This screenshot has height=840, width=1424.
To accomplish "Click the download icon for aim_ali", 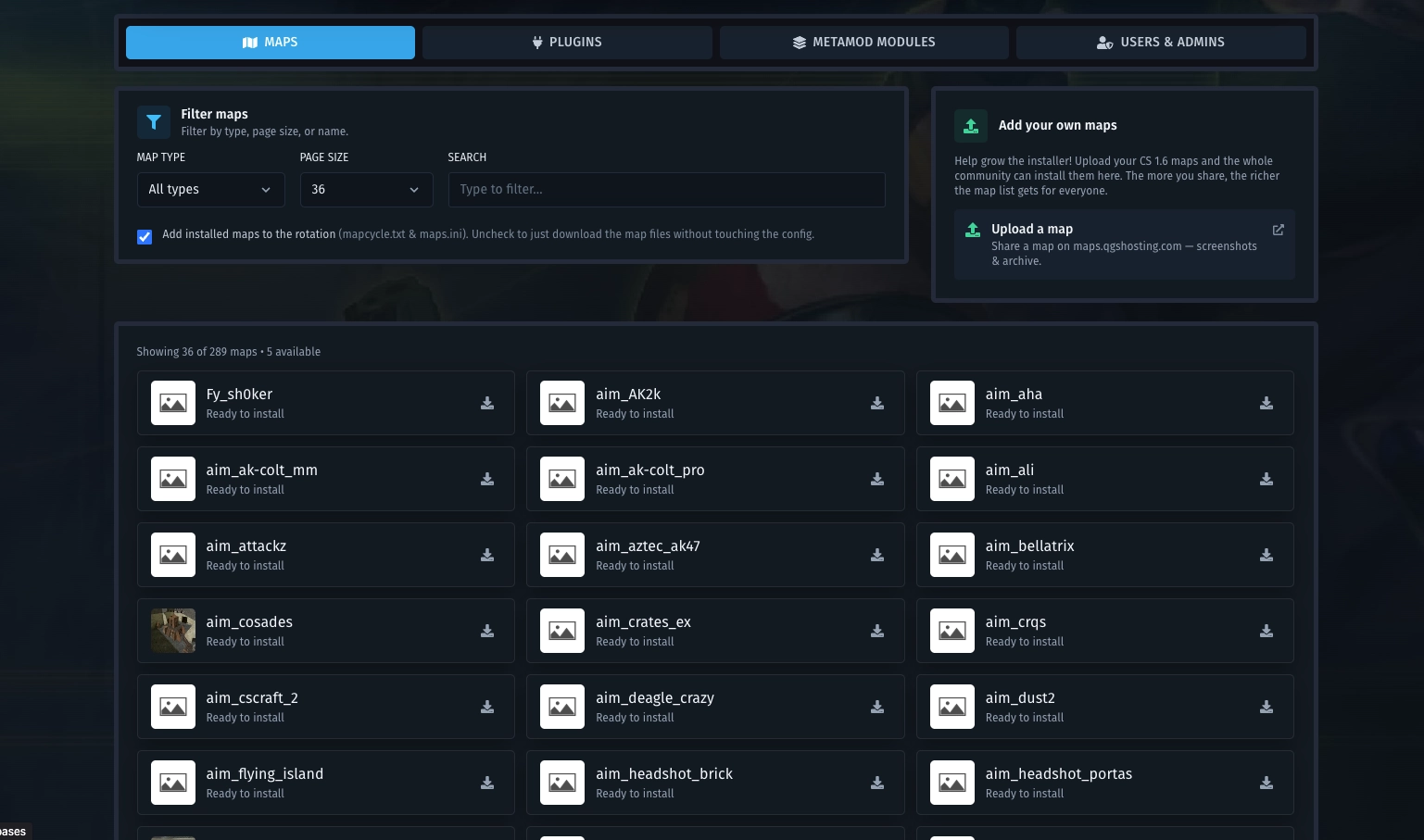I will click(1266, 479).
